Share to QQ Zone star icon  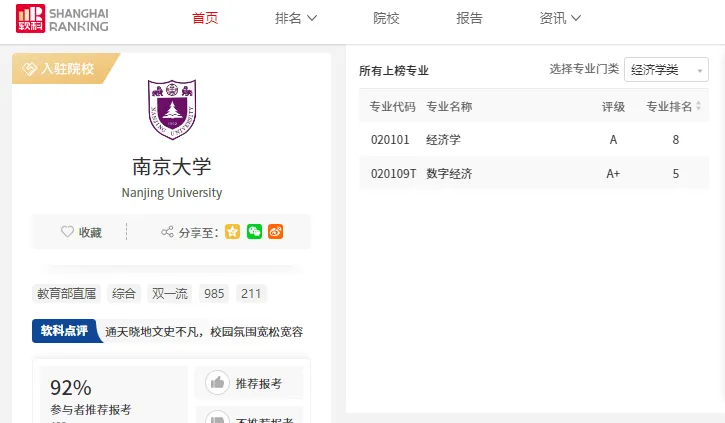tap(233, 232)
